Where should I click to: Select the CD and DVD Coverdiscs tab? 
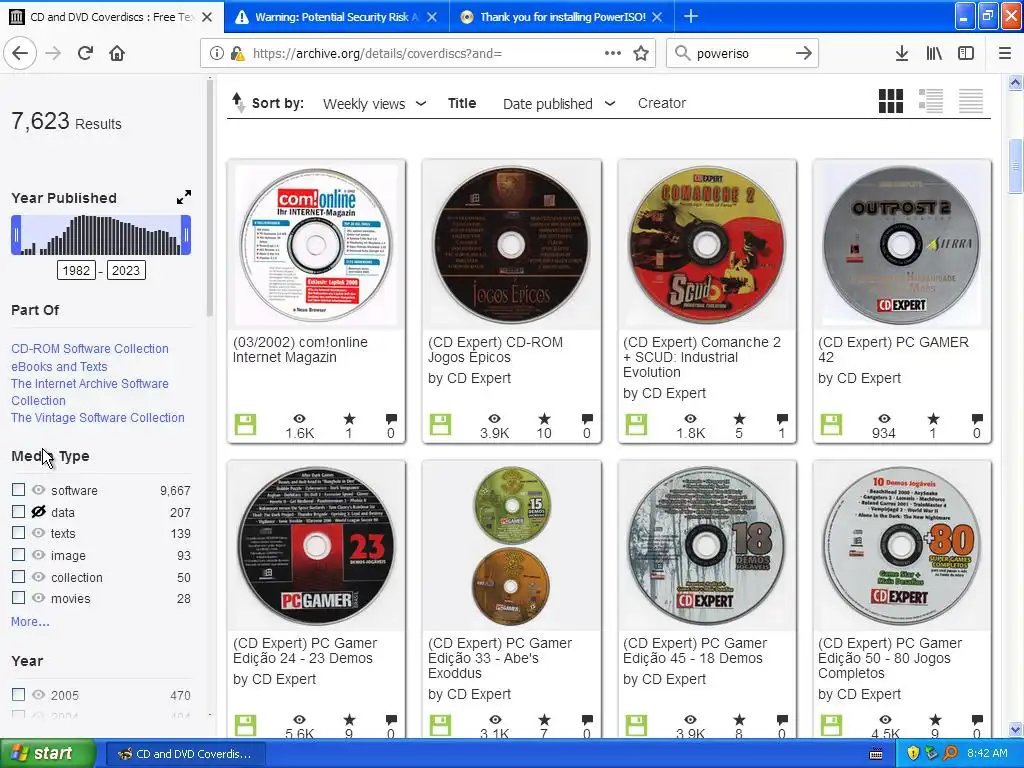click(111, 17)
